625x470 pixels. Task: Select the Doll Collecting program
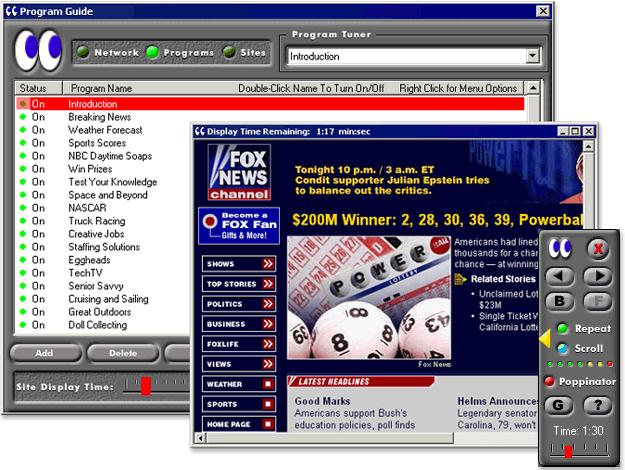[98, 325]
